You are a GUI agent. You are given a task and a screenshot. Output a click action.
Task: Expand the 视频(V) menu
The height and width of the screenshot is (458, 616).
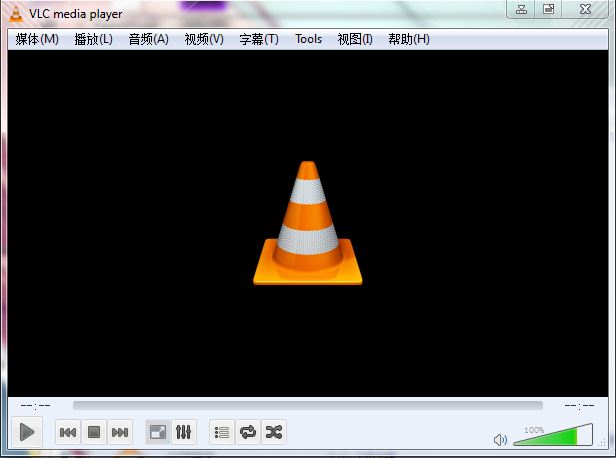click(x=204, y=39)
